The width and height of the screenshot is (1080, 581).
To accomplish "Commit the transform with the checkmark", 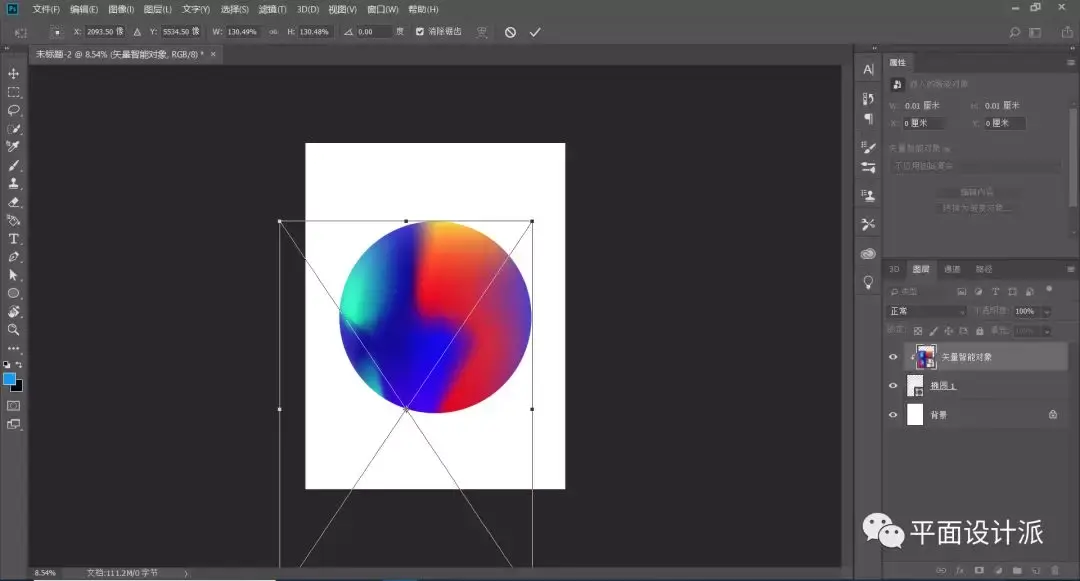I will pyautogui.click(x=535, y=32).
